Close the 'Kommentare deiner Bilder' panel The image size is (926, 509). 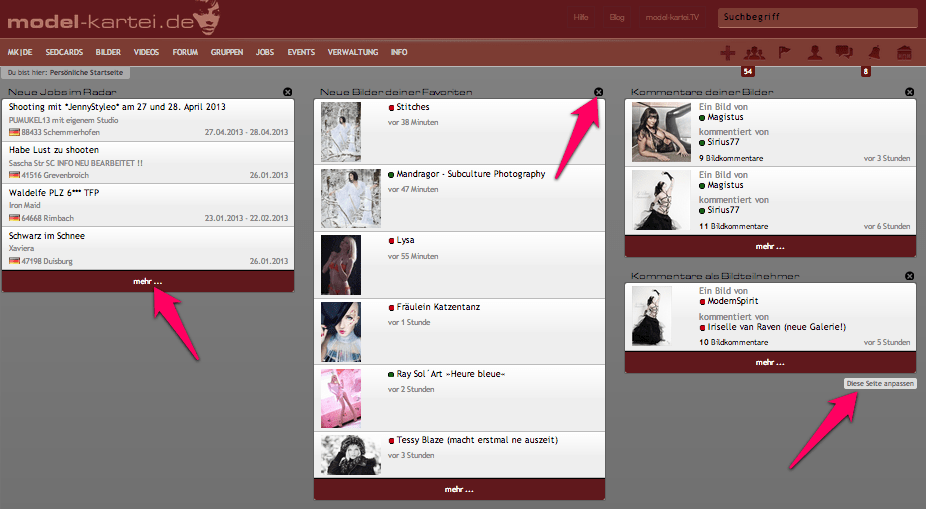(909, 92)
